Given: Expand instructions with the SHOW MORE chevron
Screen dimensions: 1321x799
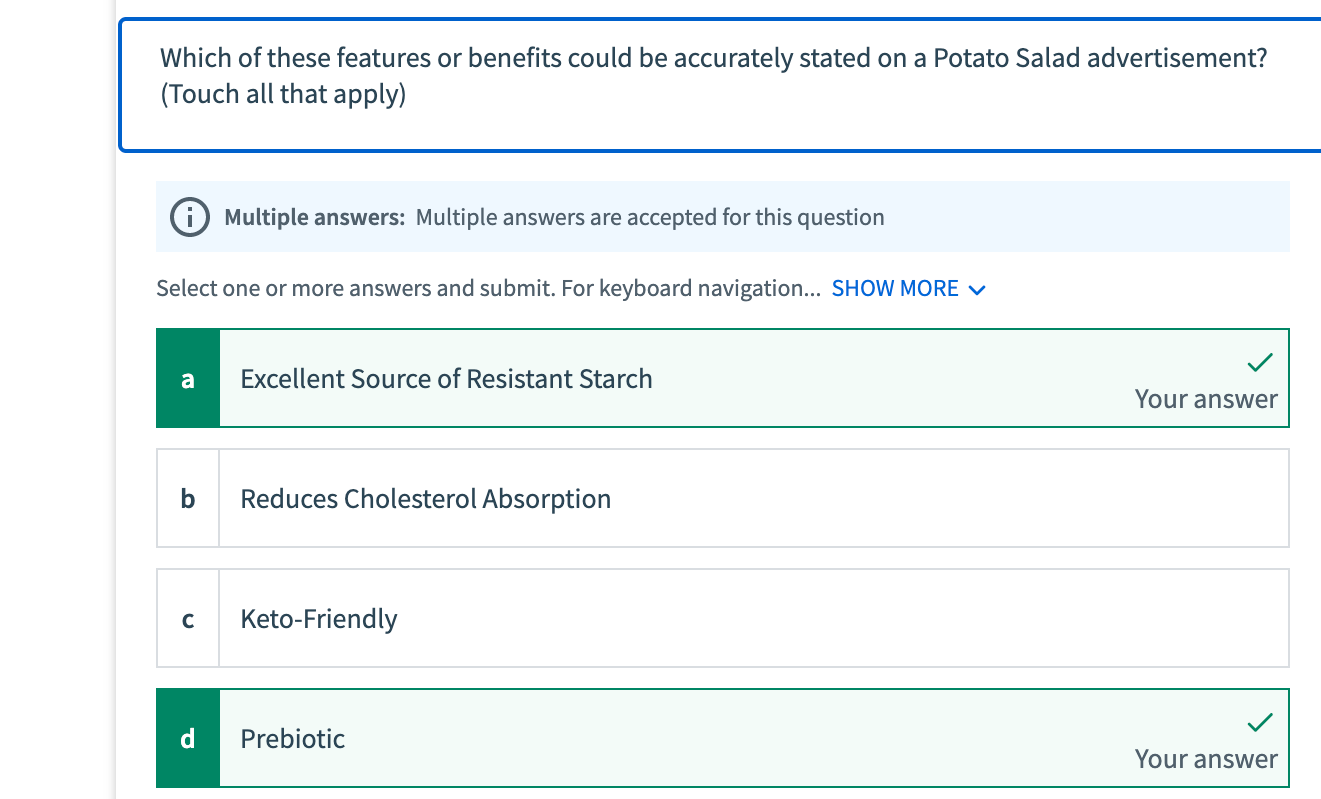Looking at the screenshot, I should [x=977, y=290].
